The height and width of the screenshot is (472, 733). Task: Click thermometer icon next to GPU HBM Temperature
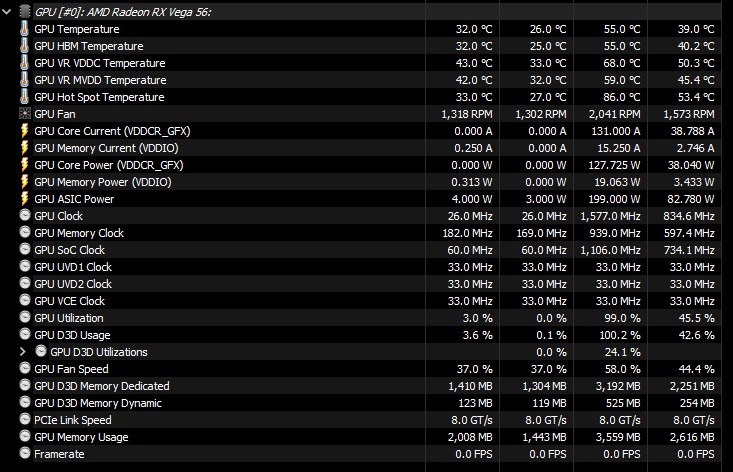tap(24, 46)
